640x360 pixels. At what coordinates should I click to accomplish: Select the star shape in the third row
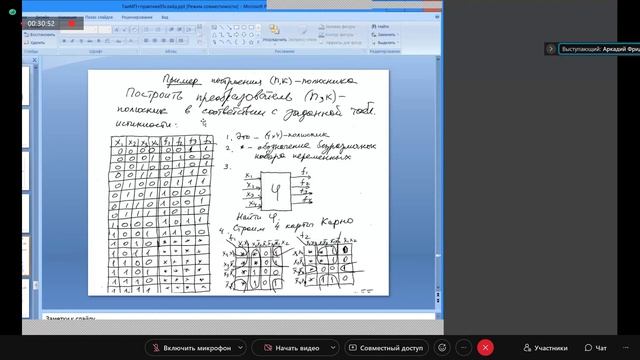[251, 42]
